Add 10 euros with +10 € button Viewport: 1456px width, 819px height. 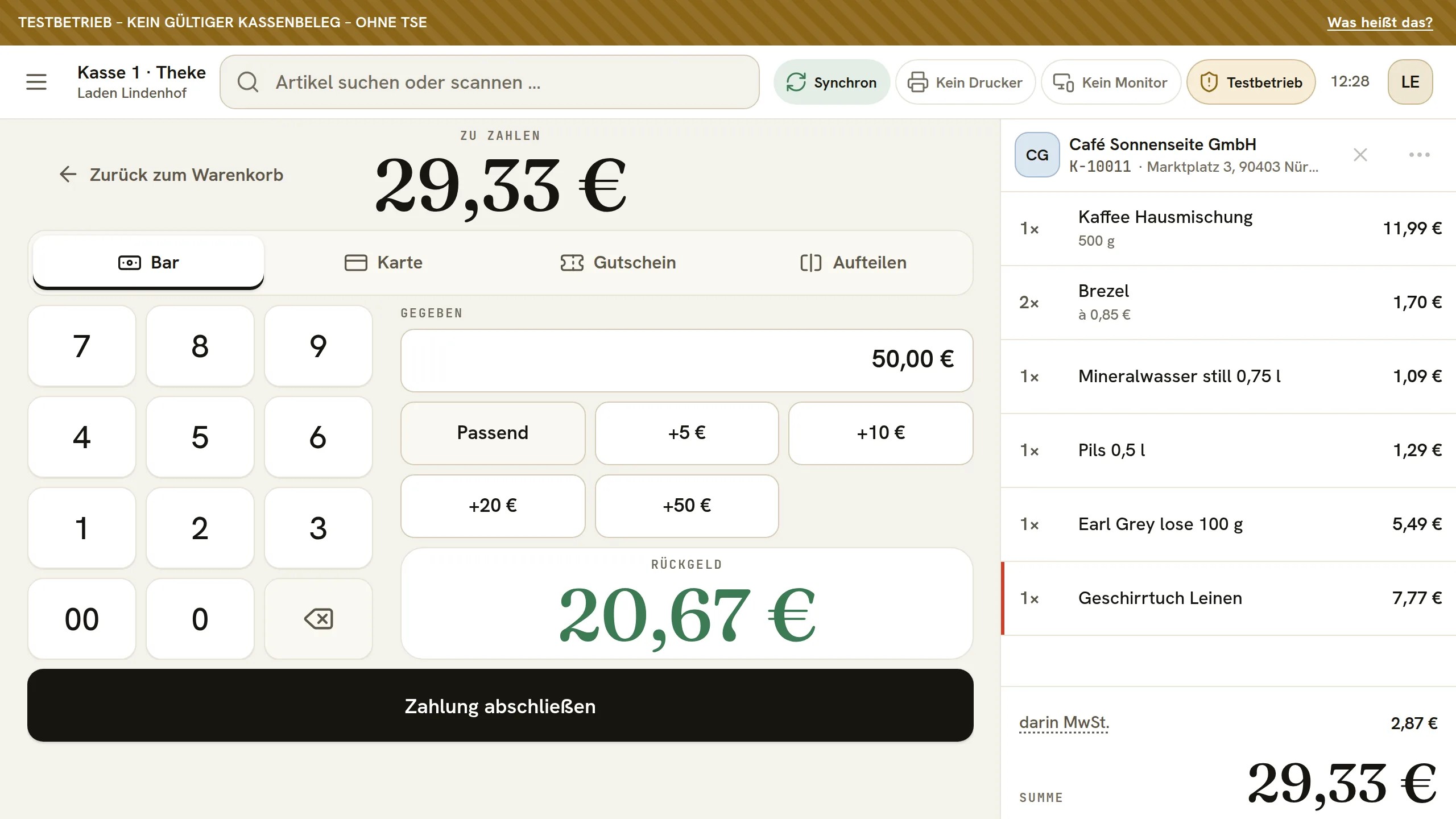[881, 433]
